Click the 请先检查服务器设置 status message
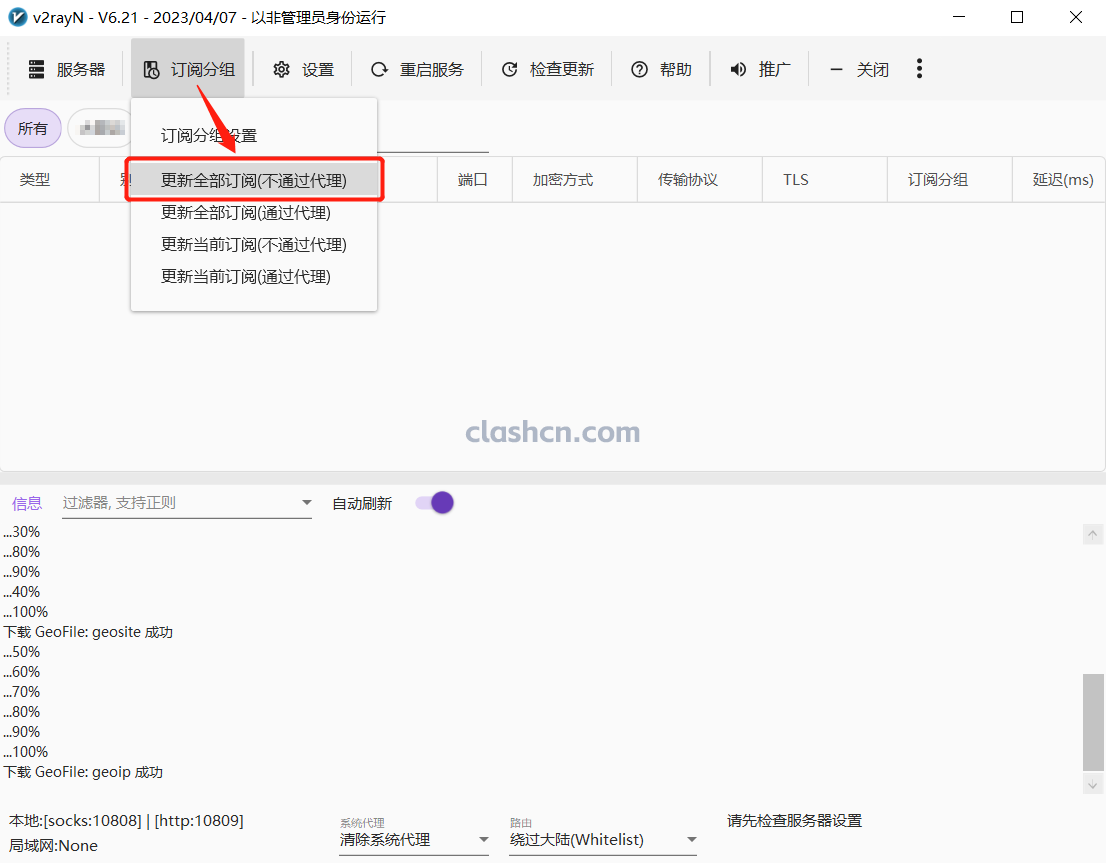 (x=794, y=821)
